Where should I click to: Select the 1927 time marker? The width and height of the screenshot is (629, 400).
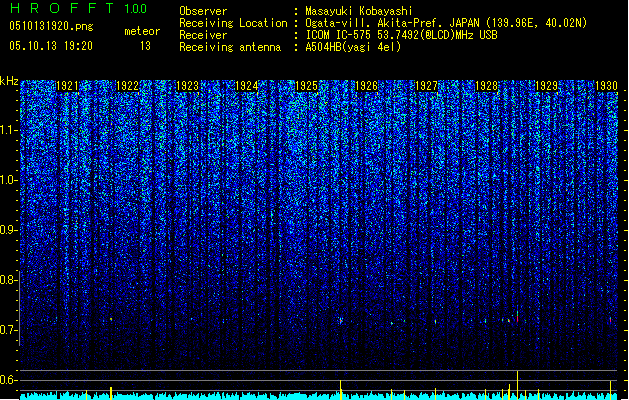[426, 86]
